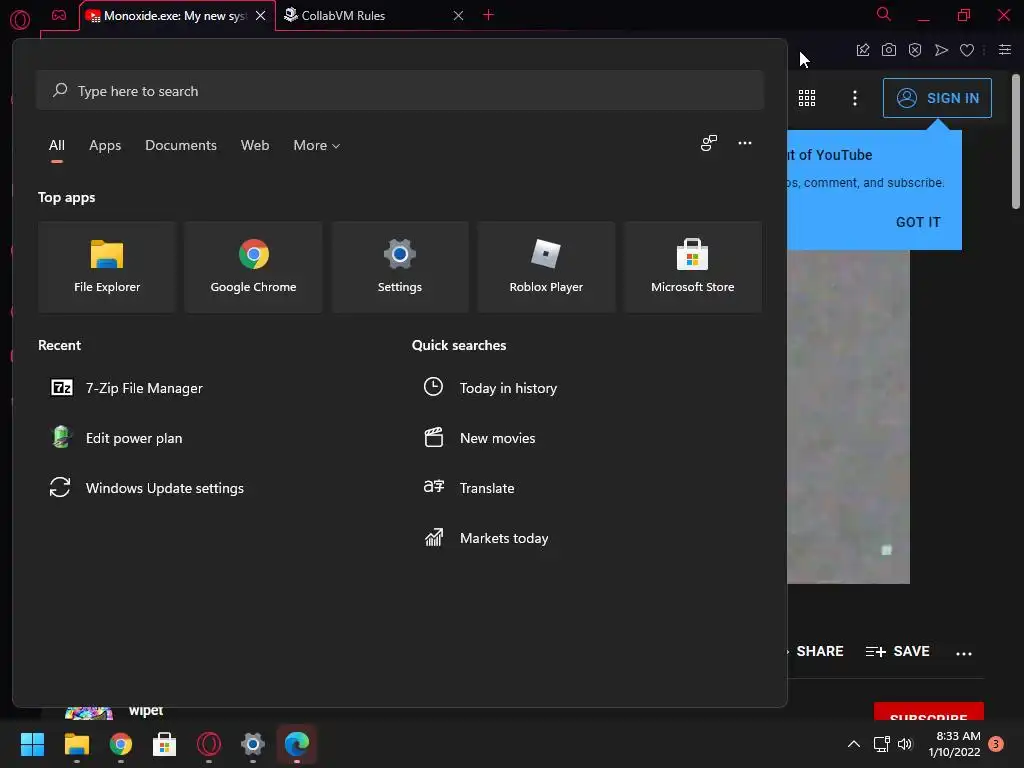Close the CollabVM Rules tab

point(458,16)
